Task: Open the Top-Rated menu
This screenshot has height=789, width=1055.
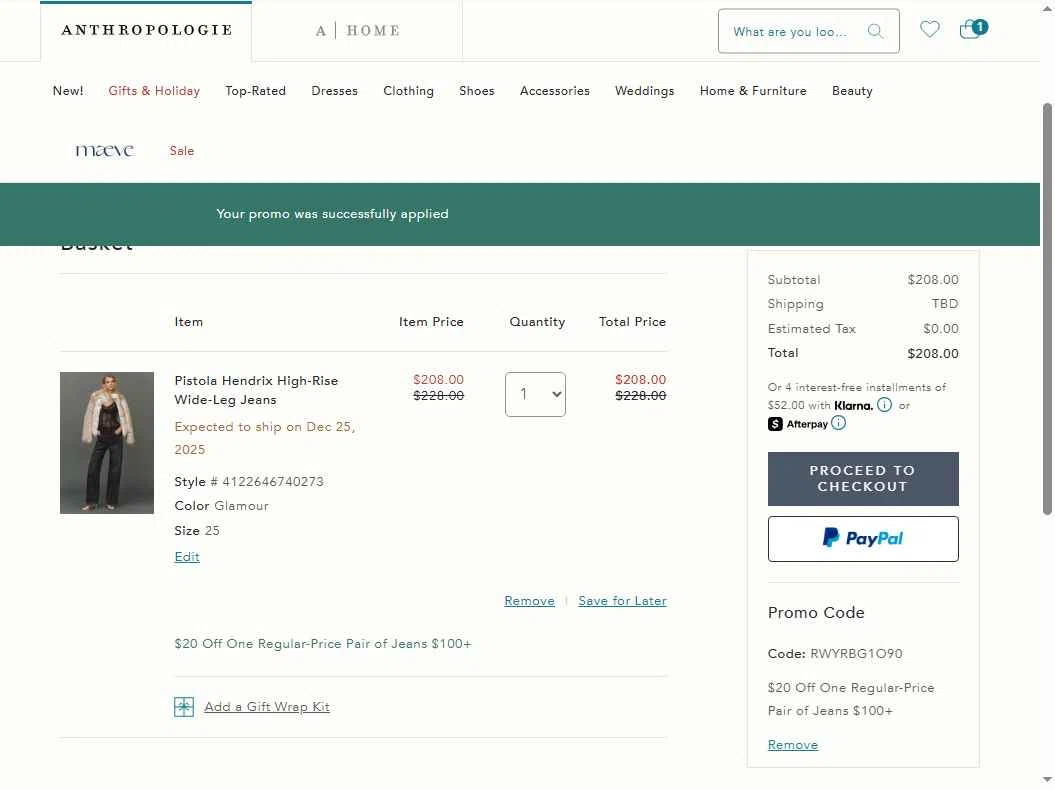Action: coord(255,91)
